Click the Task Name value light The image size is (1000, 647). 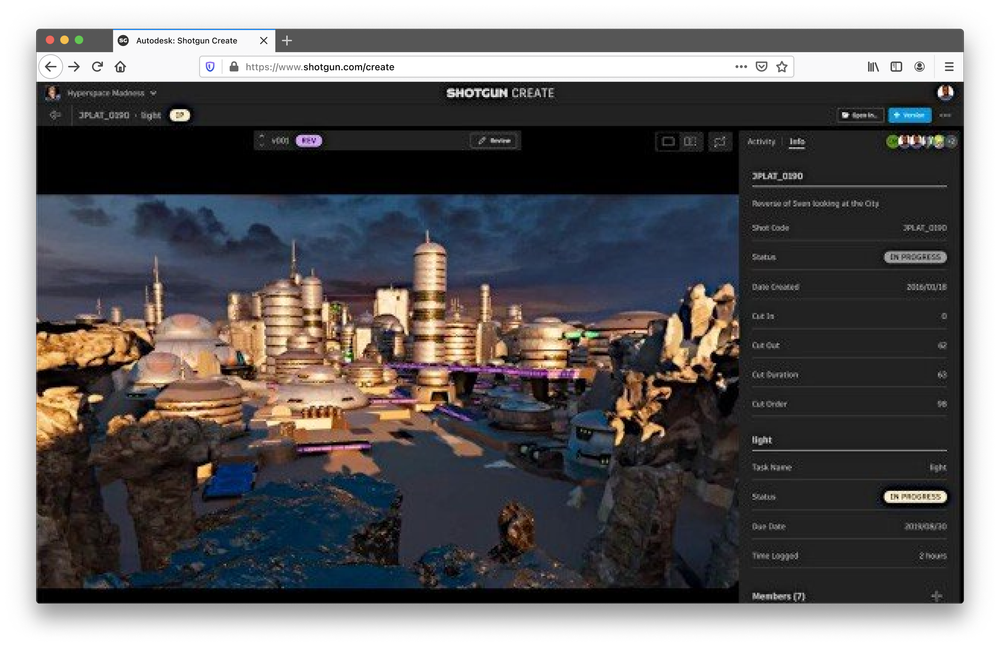938,468
